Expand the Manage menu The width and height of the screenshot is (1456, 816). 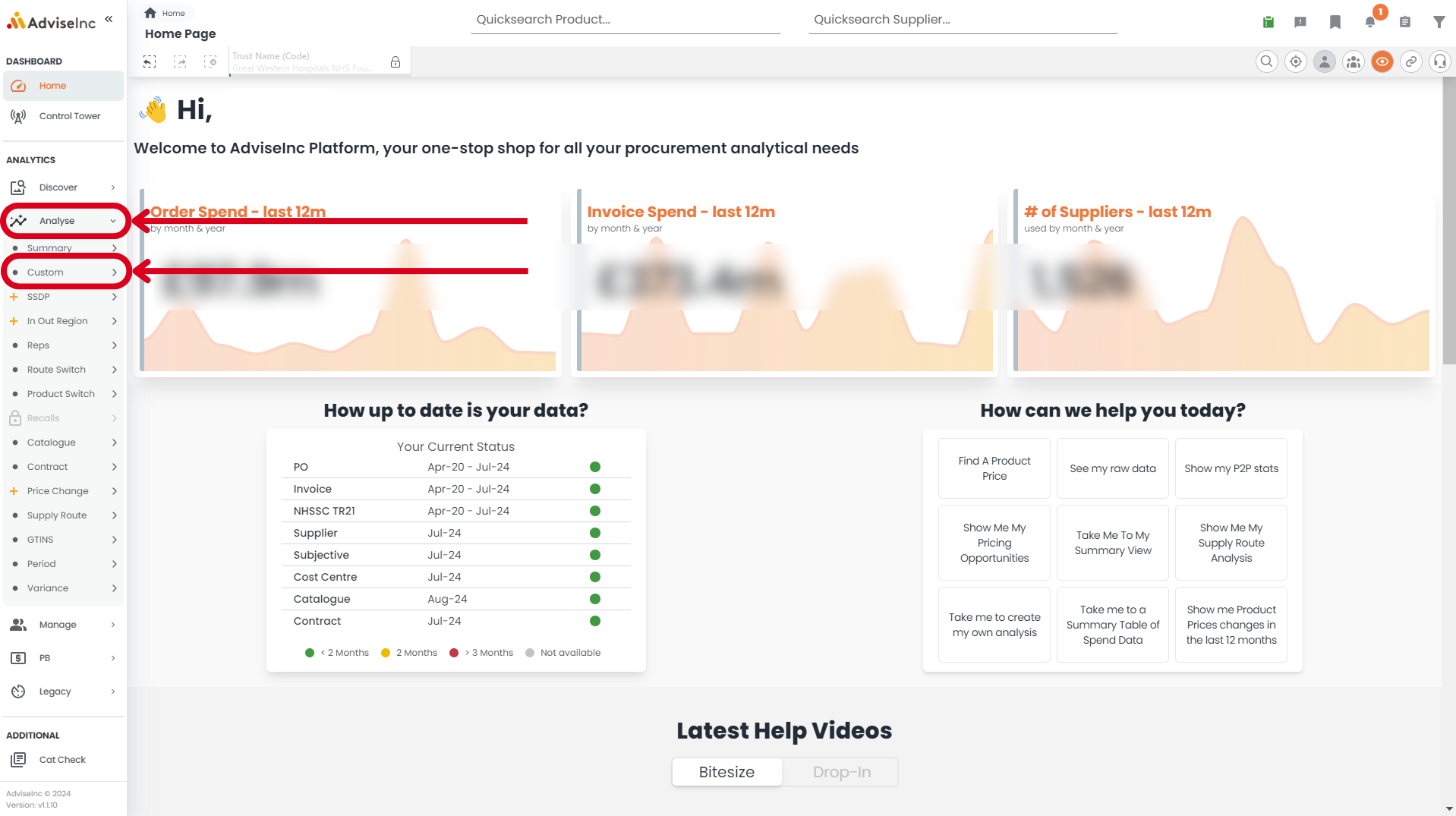pyautogui.click(x=63, y=625)
